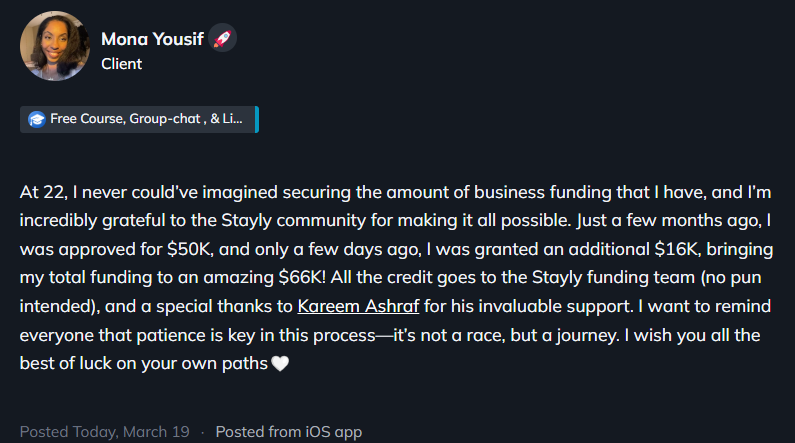Open the Posted Today, March 19 timestamp
This screenshot has width=795, height=443.
(105, 432)
